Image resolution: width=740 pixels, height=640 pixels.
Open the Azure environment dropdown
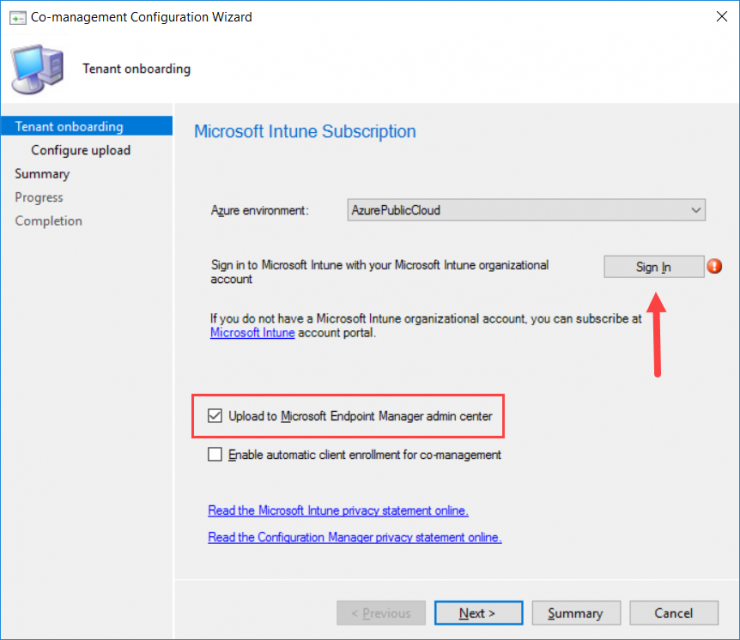[526, 210]
